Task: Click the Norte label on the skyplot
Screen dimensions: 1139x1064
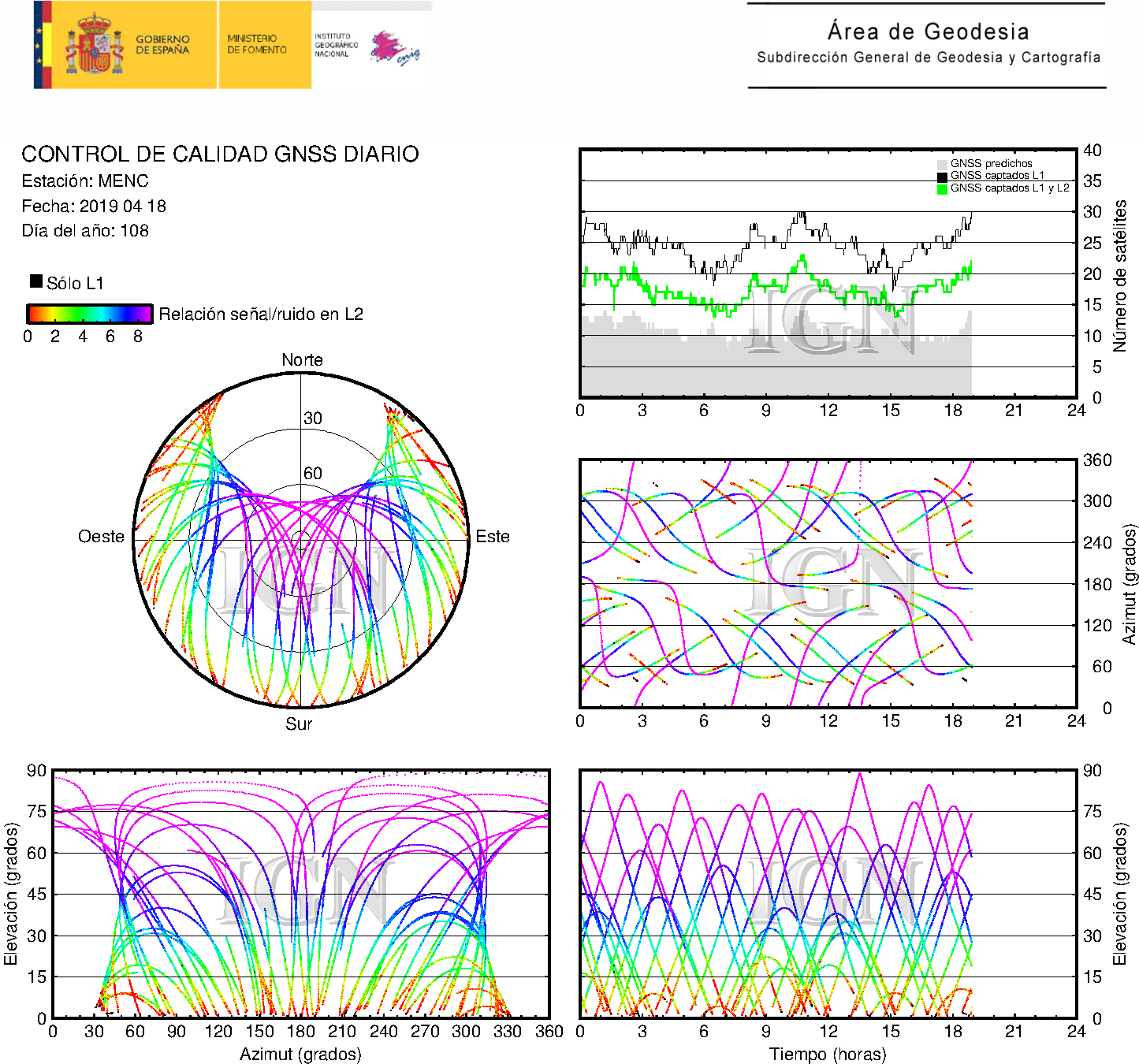Action: point(303,360)
